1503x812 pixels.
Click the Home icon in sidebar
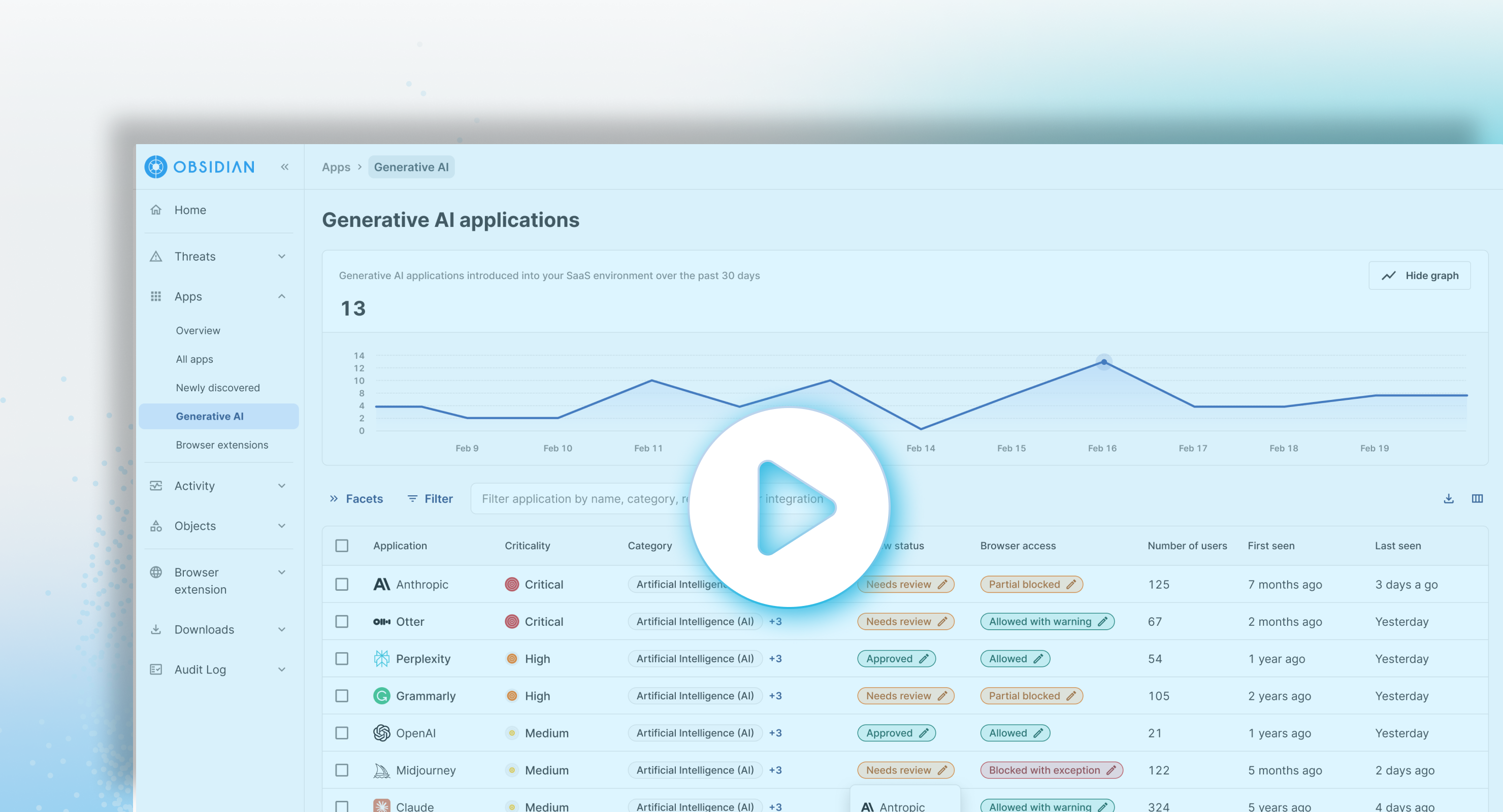(x=156, y=210)
